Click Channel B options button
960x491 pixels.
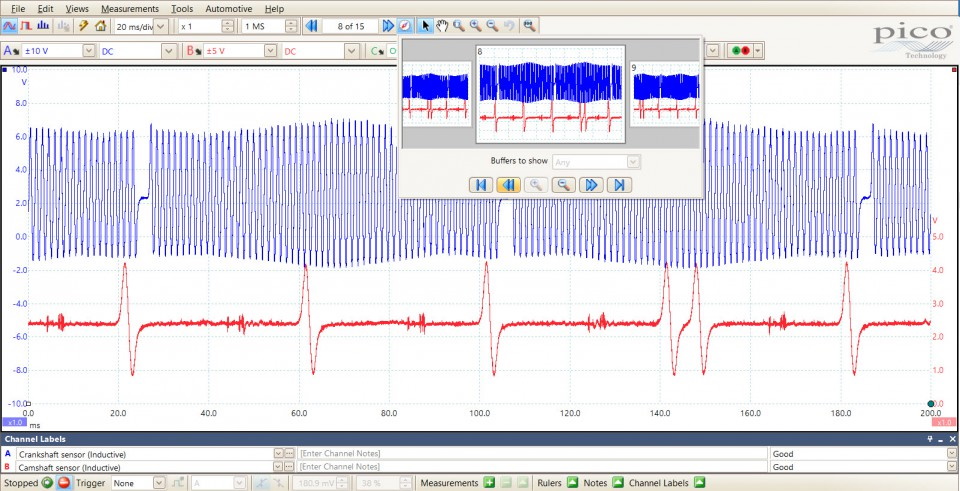(x=193, y=51)
